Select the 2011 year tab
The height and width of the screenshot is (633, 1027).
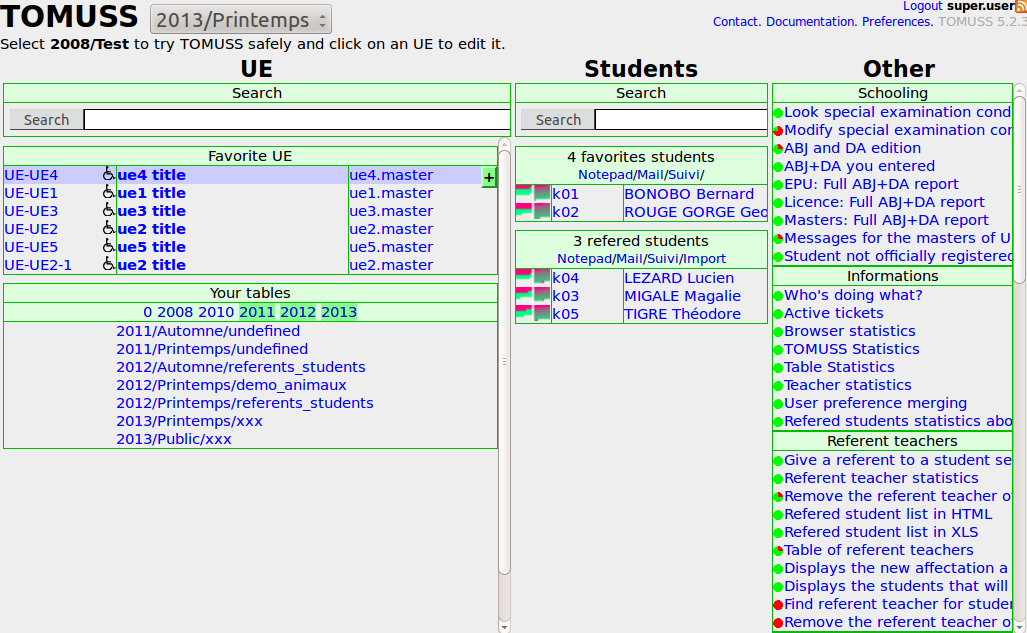pos(256,311)
